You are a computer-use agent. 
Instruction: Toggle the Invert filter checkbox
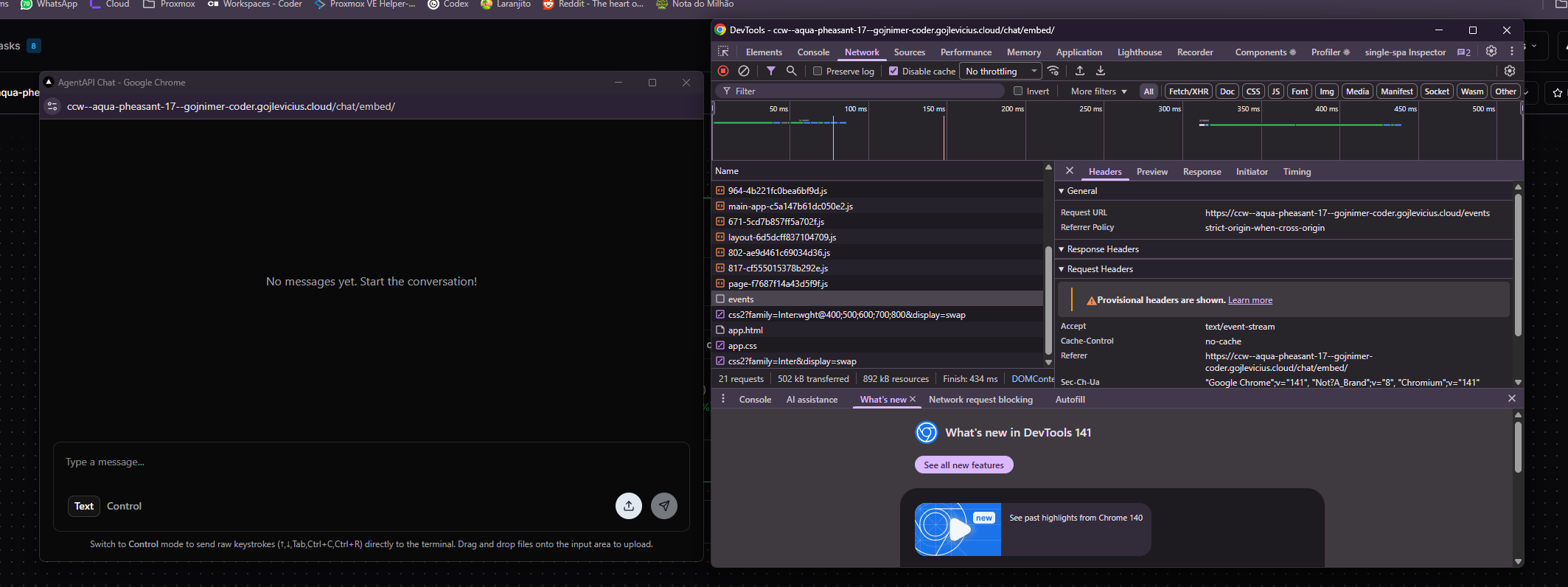tap(1018, 91)
